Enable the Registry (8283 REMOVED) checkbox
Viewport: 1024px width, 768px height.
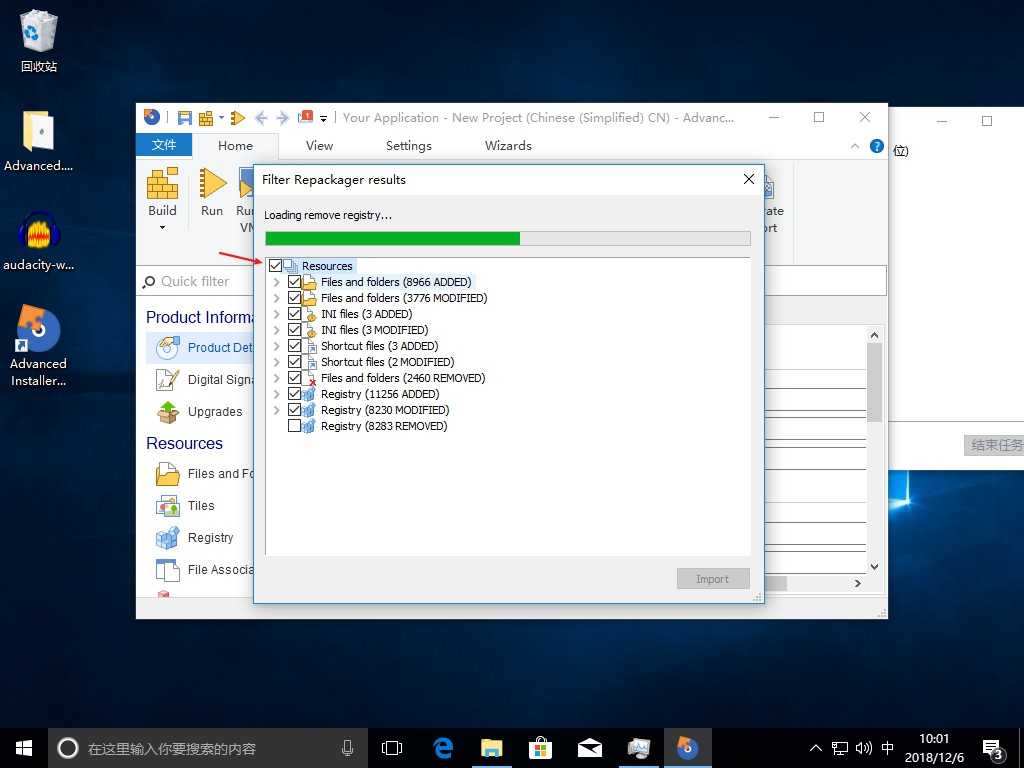[294, 426]
